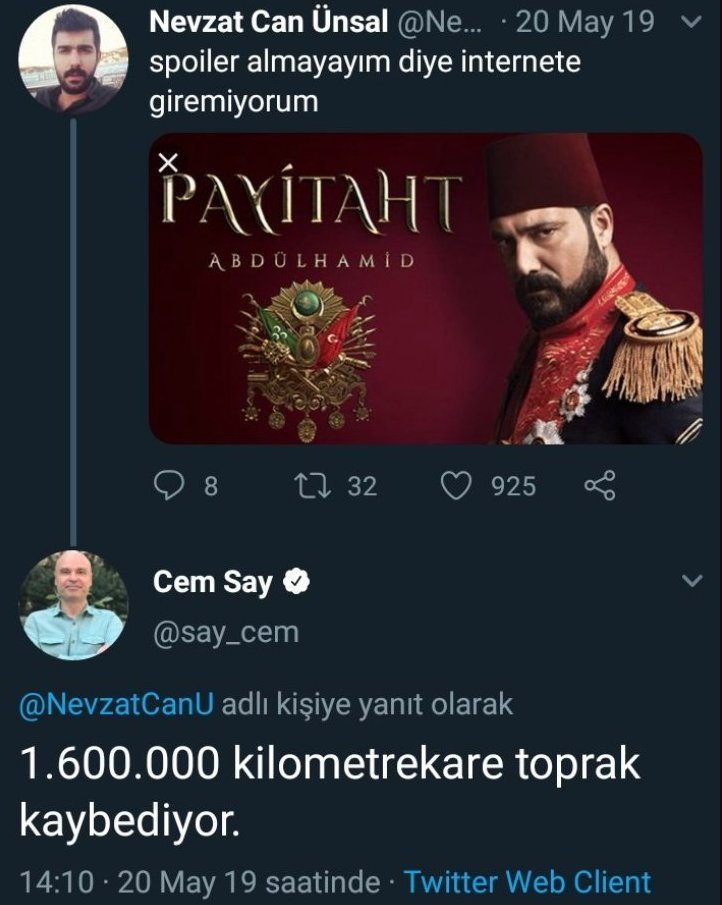This screenshot has height=905, width=722.
Task: Open the Payitaht Abdülhamid poster image
Action: click(425, 288)
